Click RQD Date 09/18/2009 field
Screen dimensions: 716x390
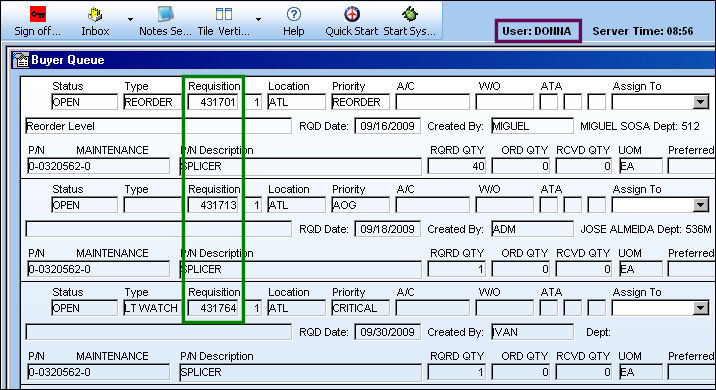[387, 229]
